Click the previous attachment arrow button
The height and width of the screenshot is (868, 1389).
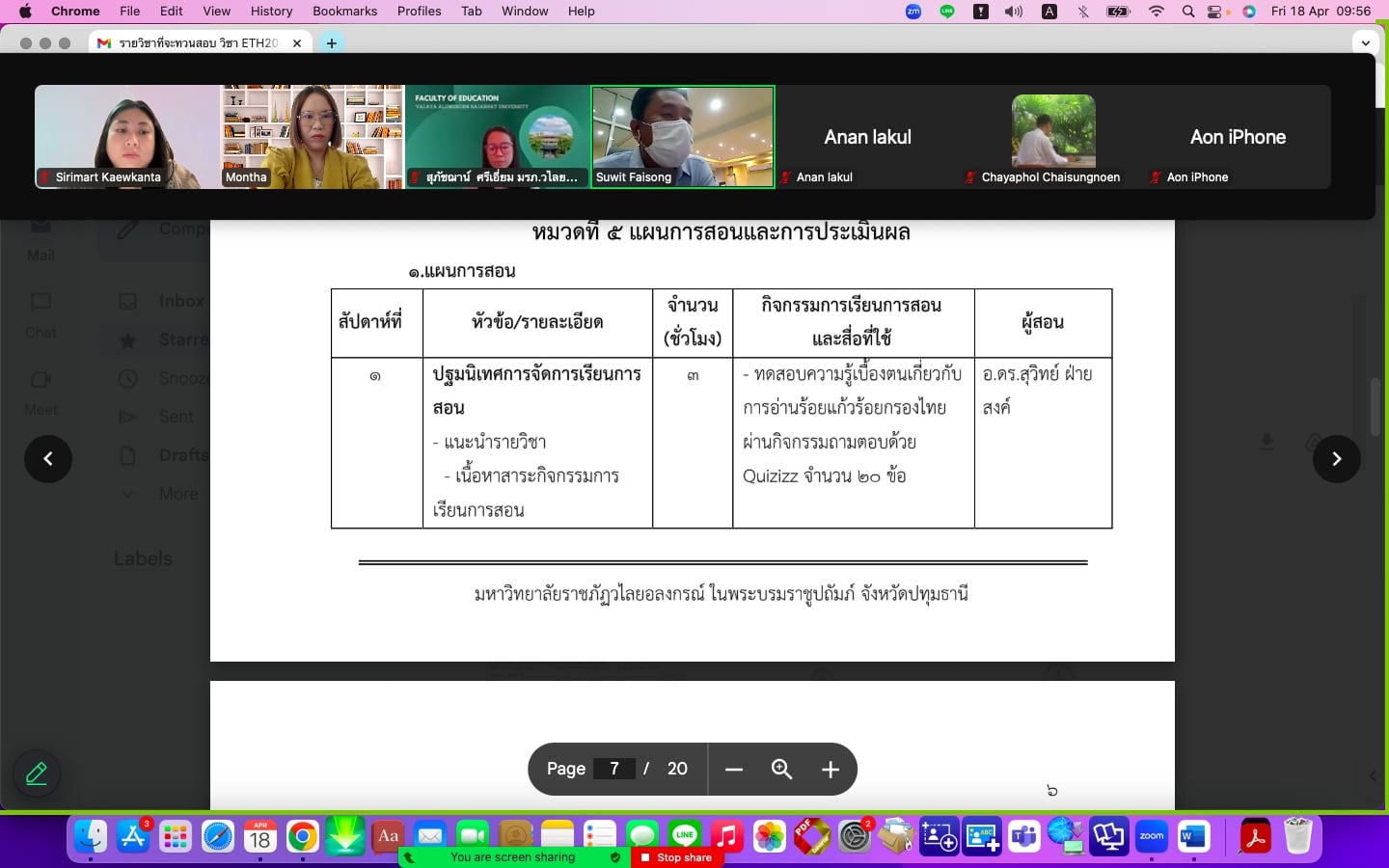pyautogui.click(x=48, y=459)
